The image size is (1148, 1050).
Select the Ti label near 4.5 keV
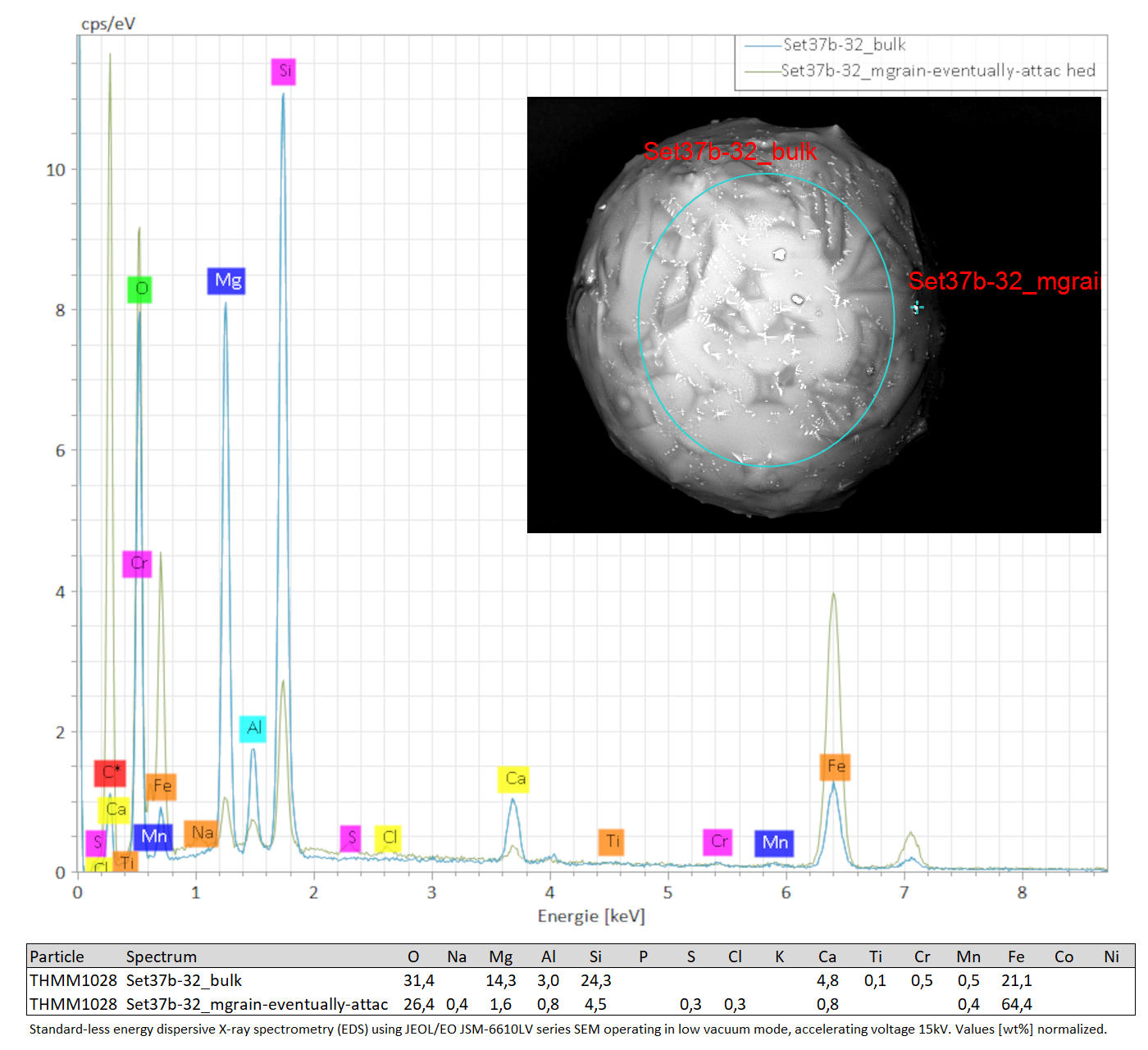[612, 842]
